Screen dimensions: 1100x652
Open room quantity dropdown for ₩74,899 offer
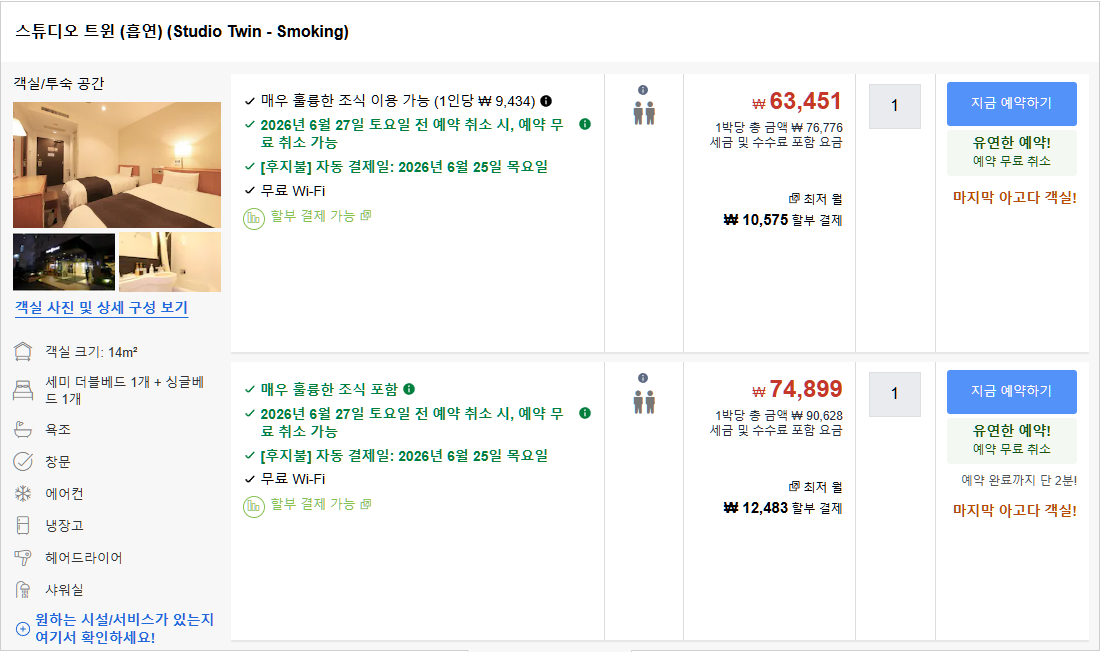pos(894,394)
